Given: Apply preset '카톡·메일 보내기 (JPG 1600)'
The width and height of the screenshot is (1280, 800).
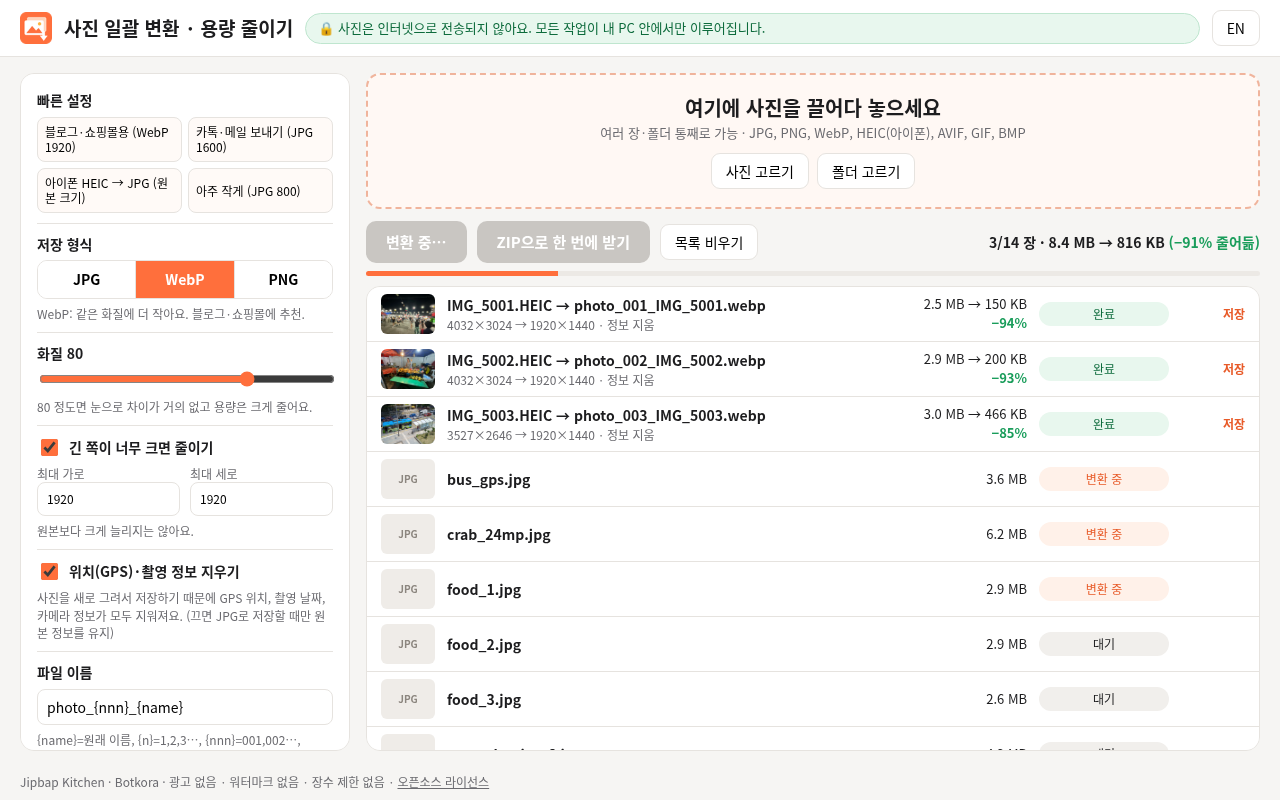Looking at the screenshot, I should [260, 139].
